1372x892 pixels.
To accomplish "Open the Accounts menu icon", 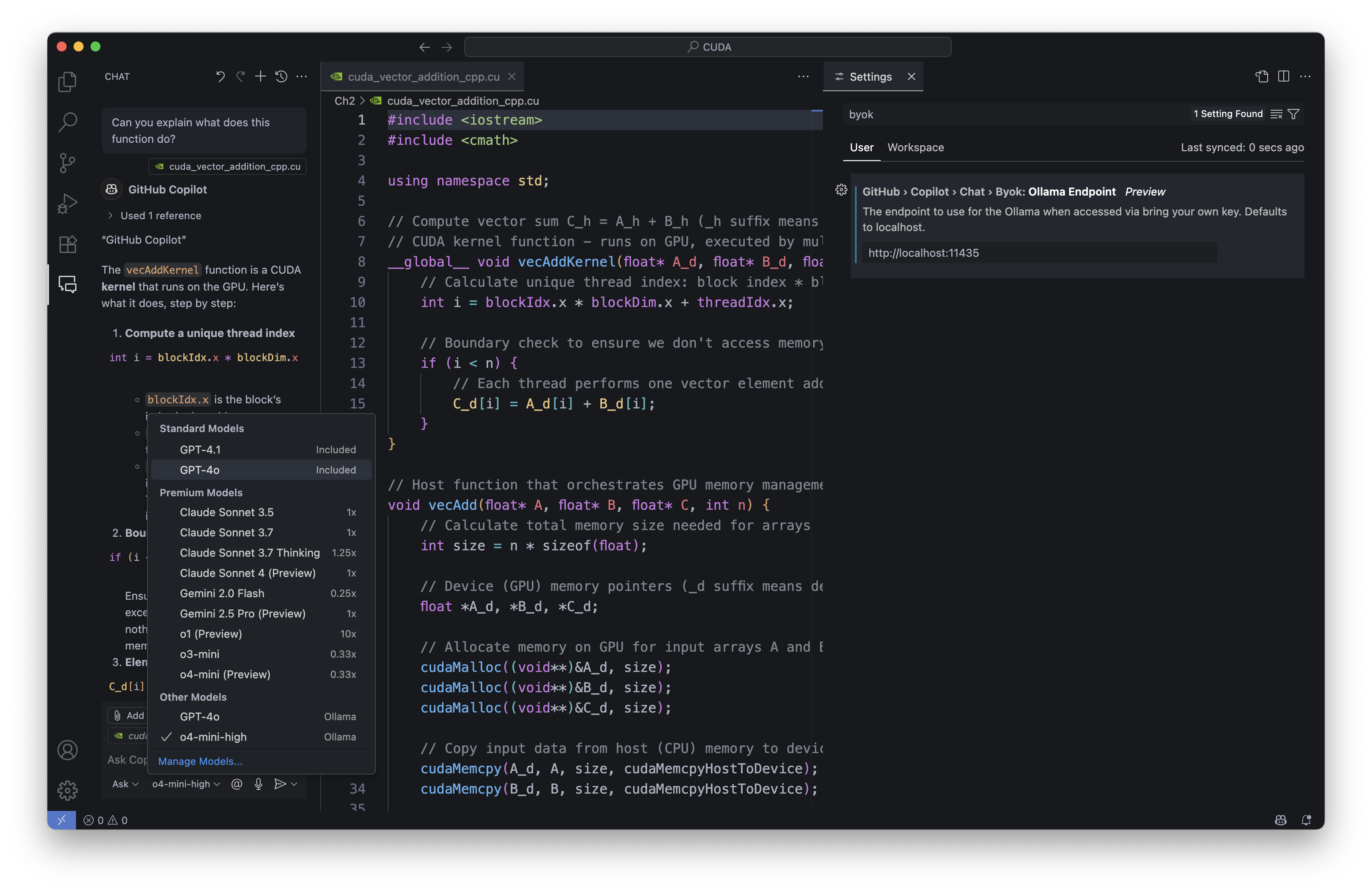I will pyautogui.click(x=68, y=750).
